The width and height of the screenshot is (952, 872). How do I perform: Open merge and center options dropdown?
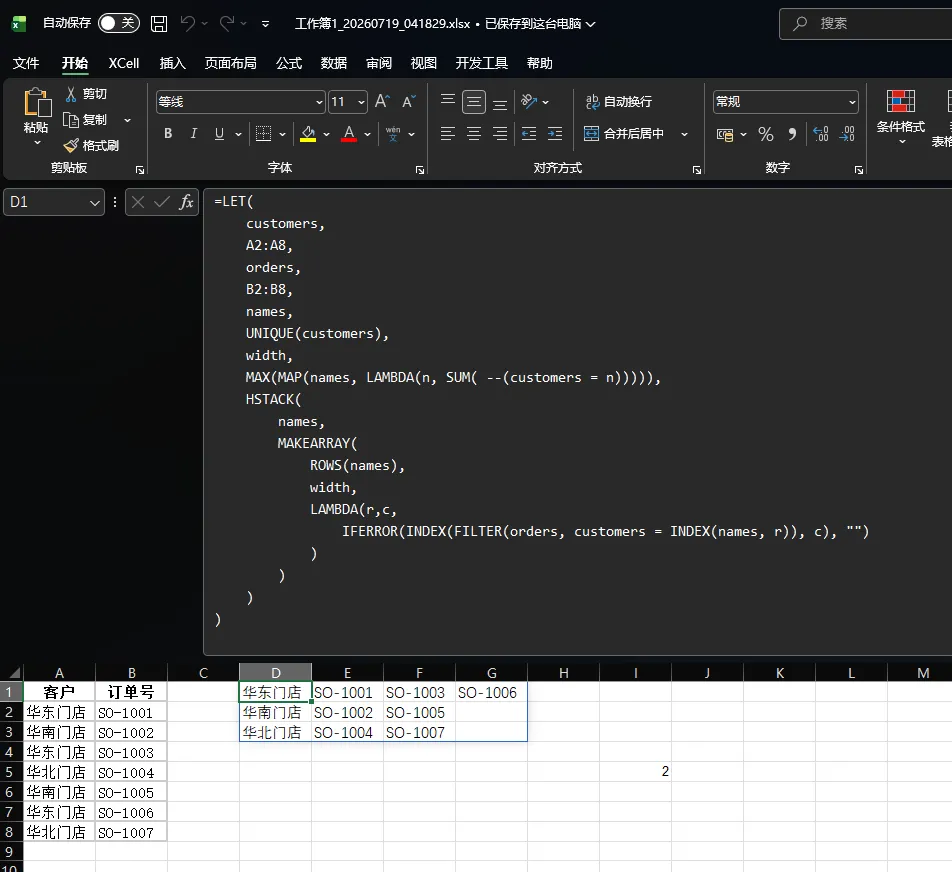tap(684, 134)
